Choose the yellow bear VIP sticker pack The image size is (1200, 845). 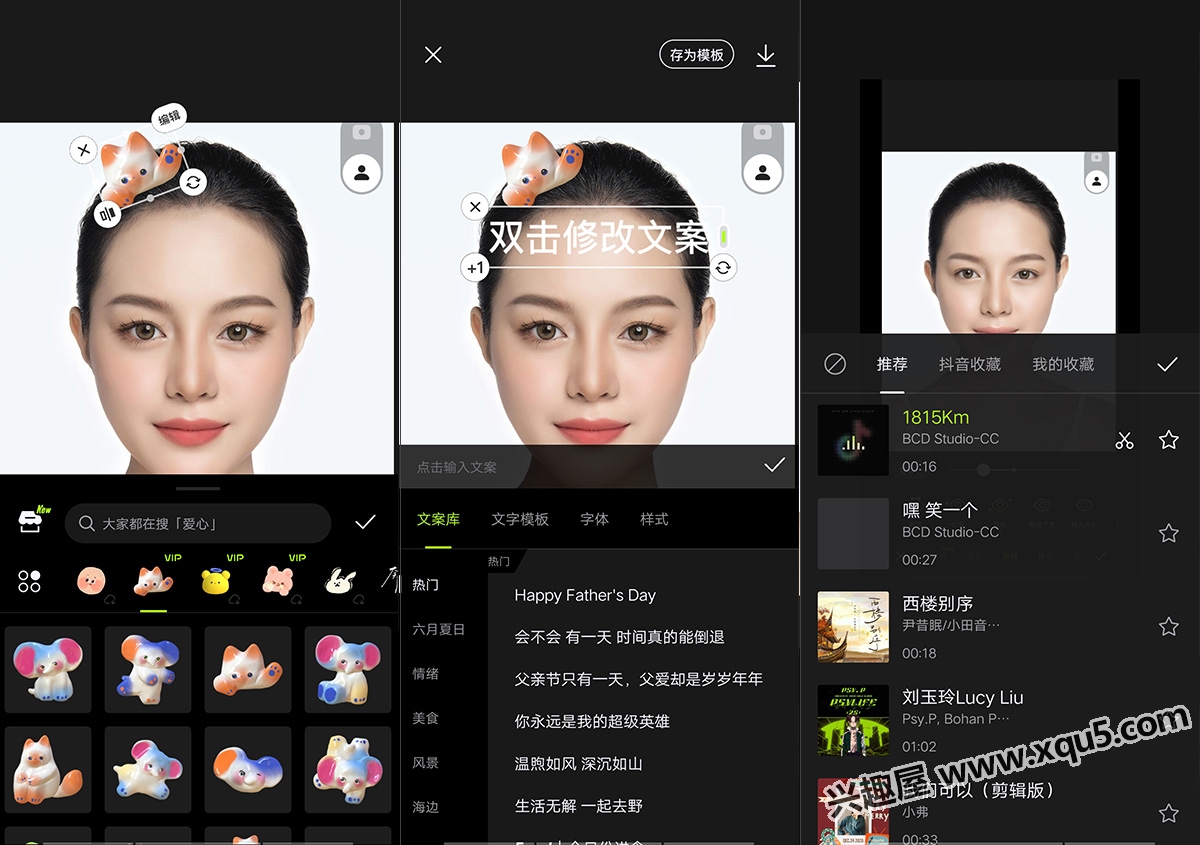[x=214, y=581]
